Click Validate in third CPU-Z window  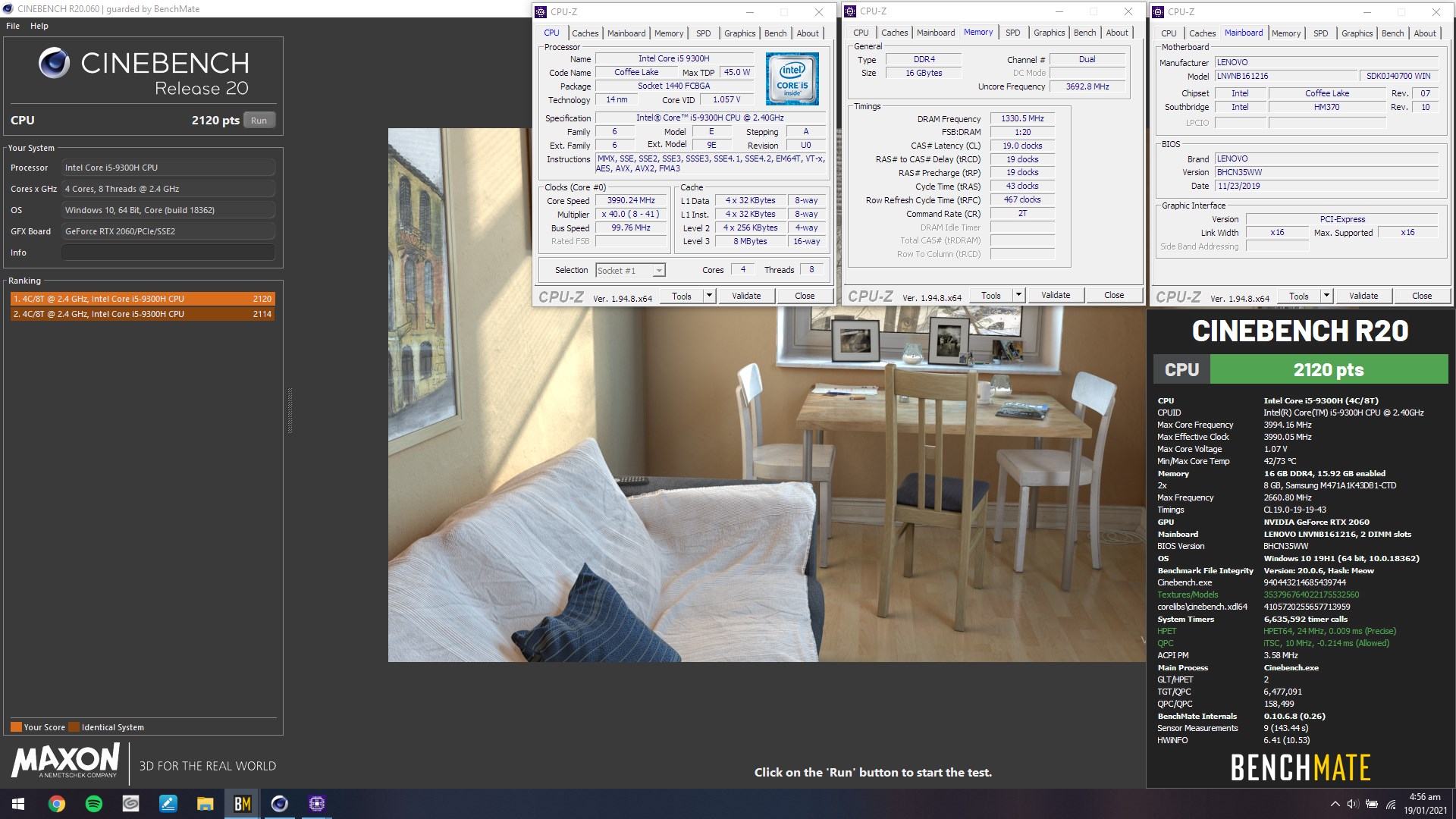[x=1363, y=297]
